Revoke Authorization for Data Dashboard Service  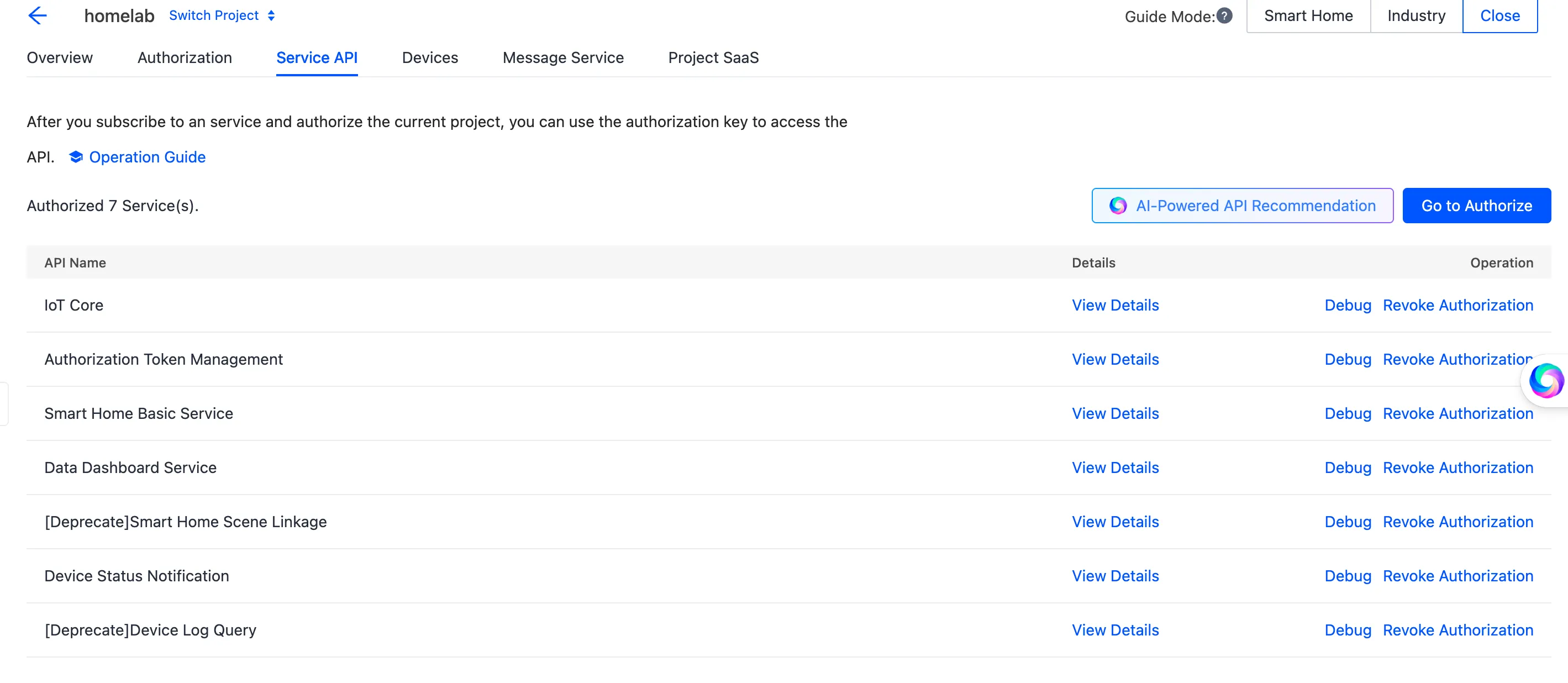pos(1458,467)
